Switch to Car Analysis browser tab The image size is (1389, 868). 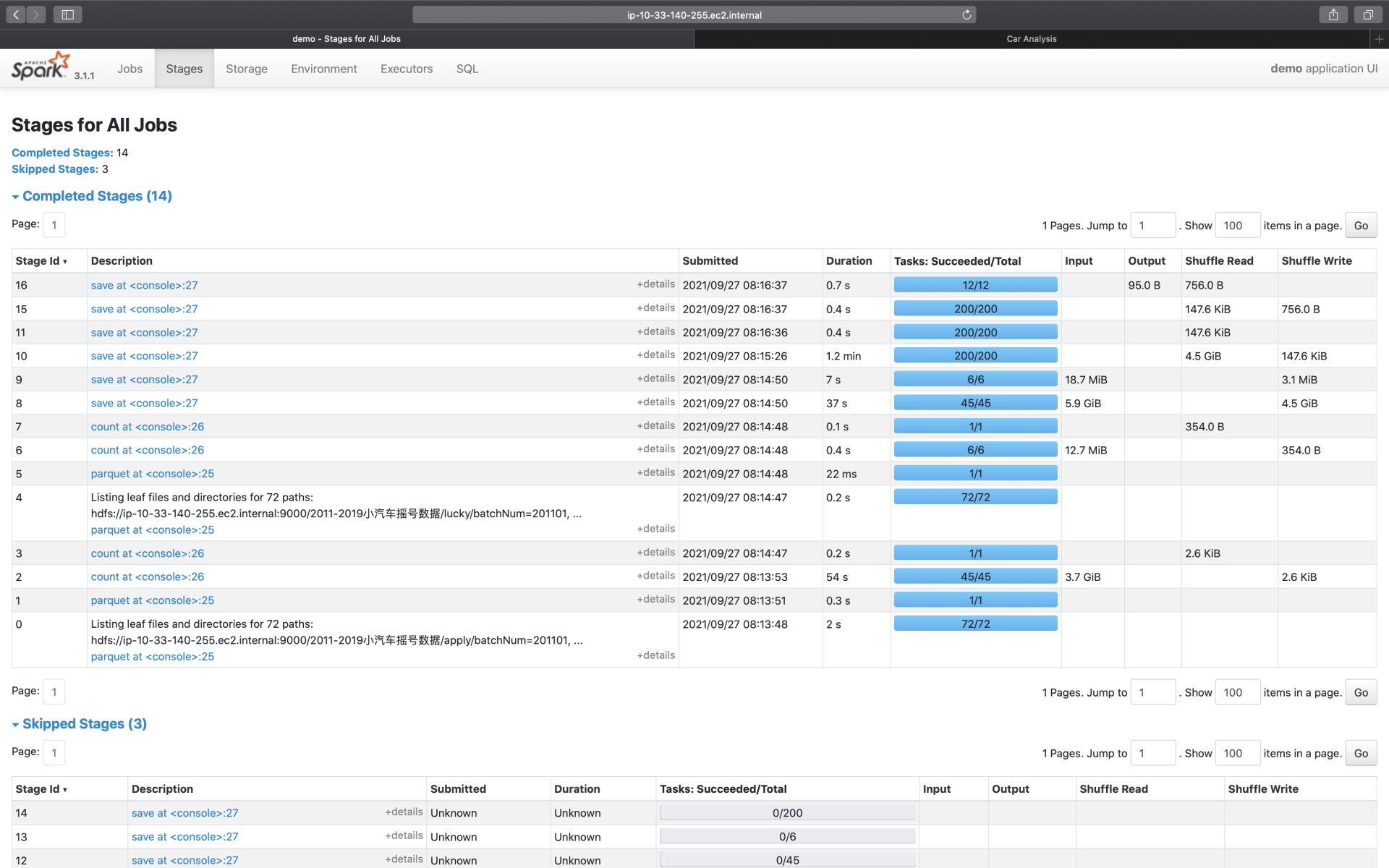[x=1031, y=39]
